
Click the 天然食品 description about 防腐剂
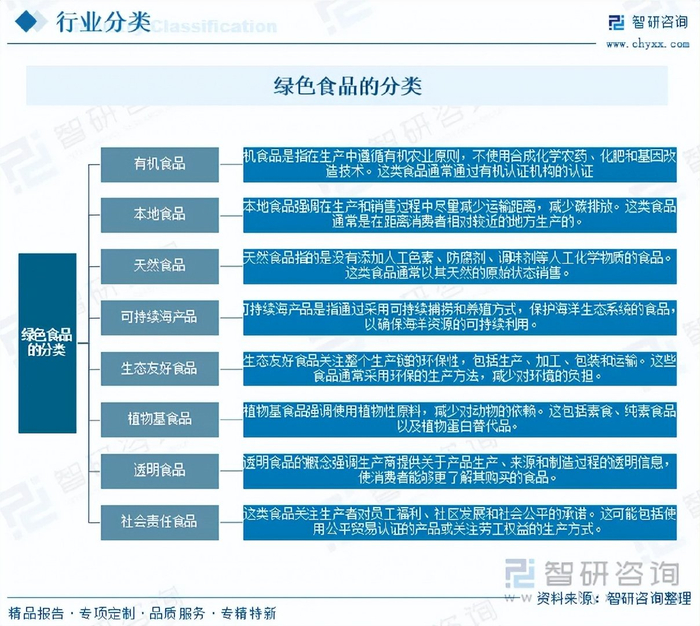(x=460, y=266)
